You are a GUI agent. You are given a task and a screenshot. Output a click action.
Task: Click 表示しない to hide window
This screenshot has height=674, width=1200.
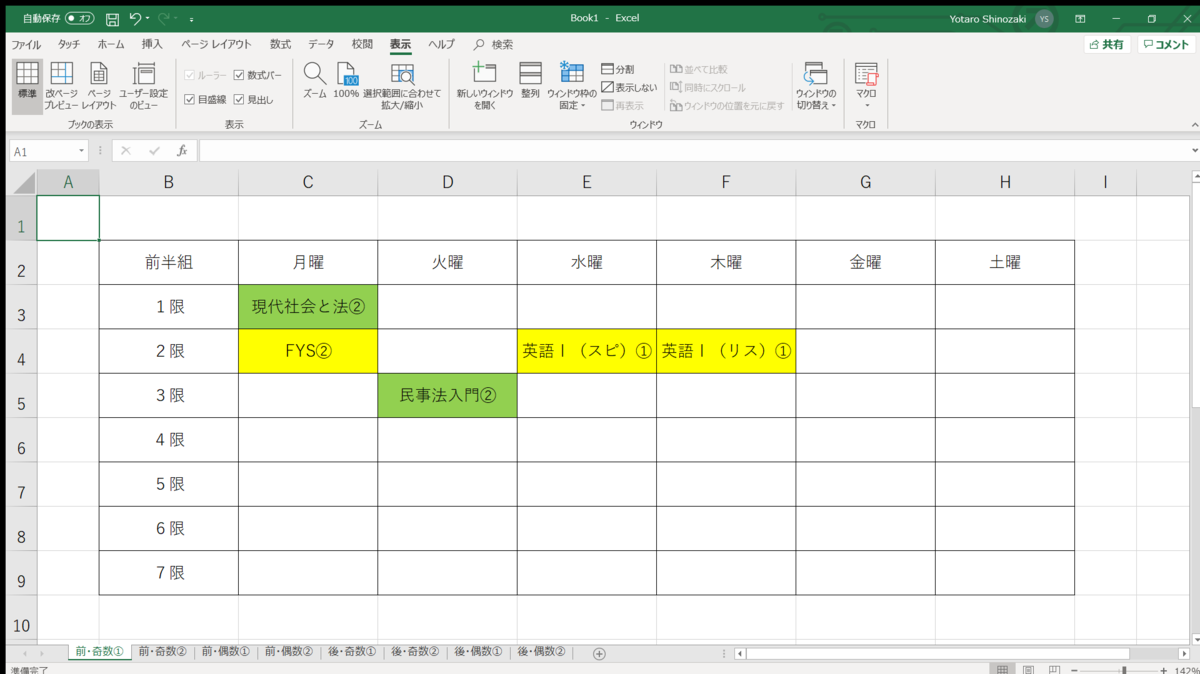click(629, 87)
